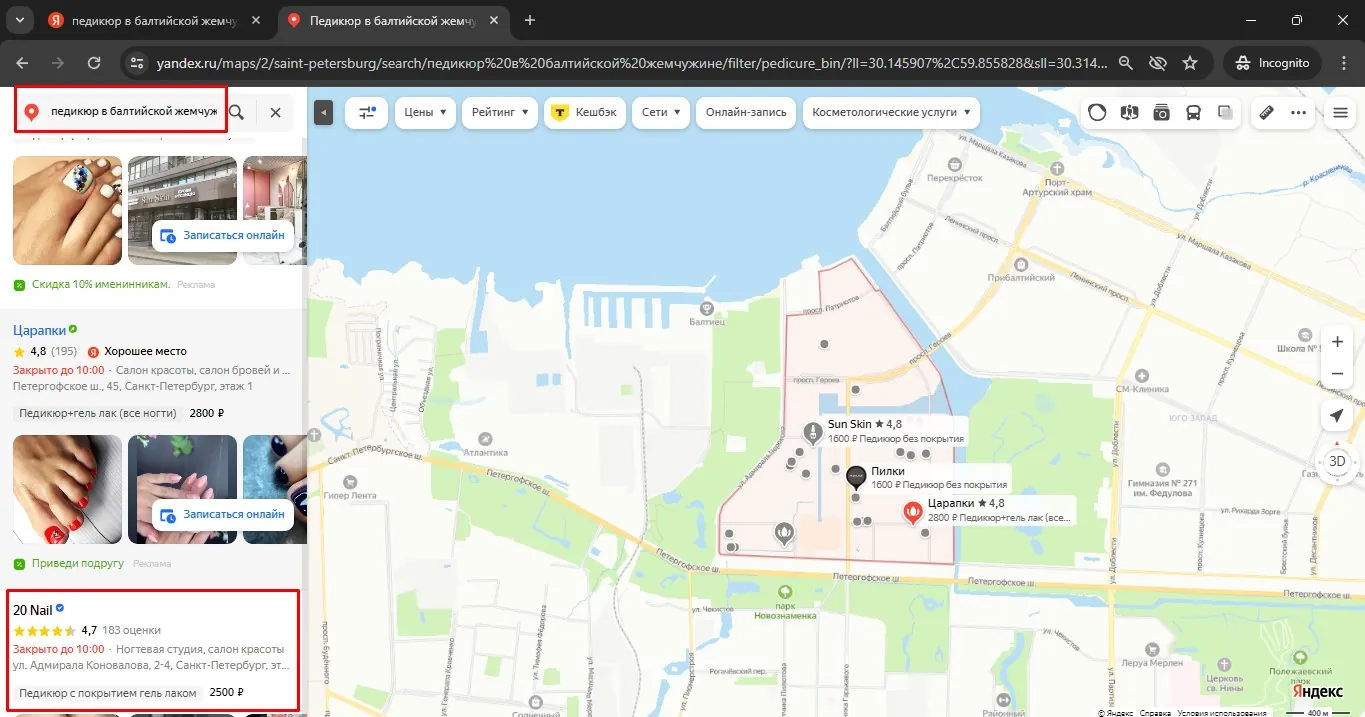Select the Пилки map marker
The height and width of the screenshot is (717, 1365).
[856, 476]
